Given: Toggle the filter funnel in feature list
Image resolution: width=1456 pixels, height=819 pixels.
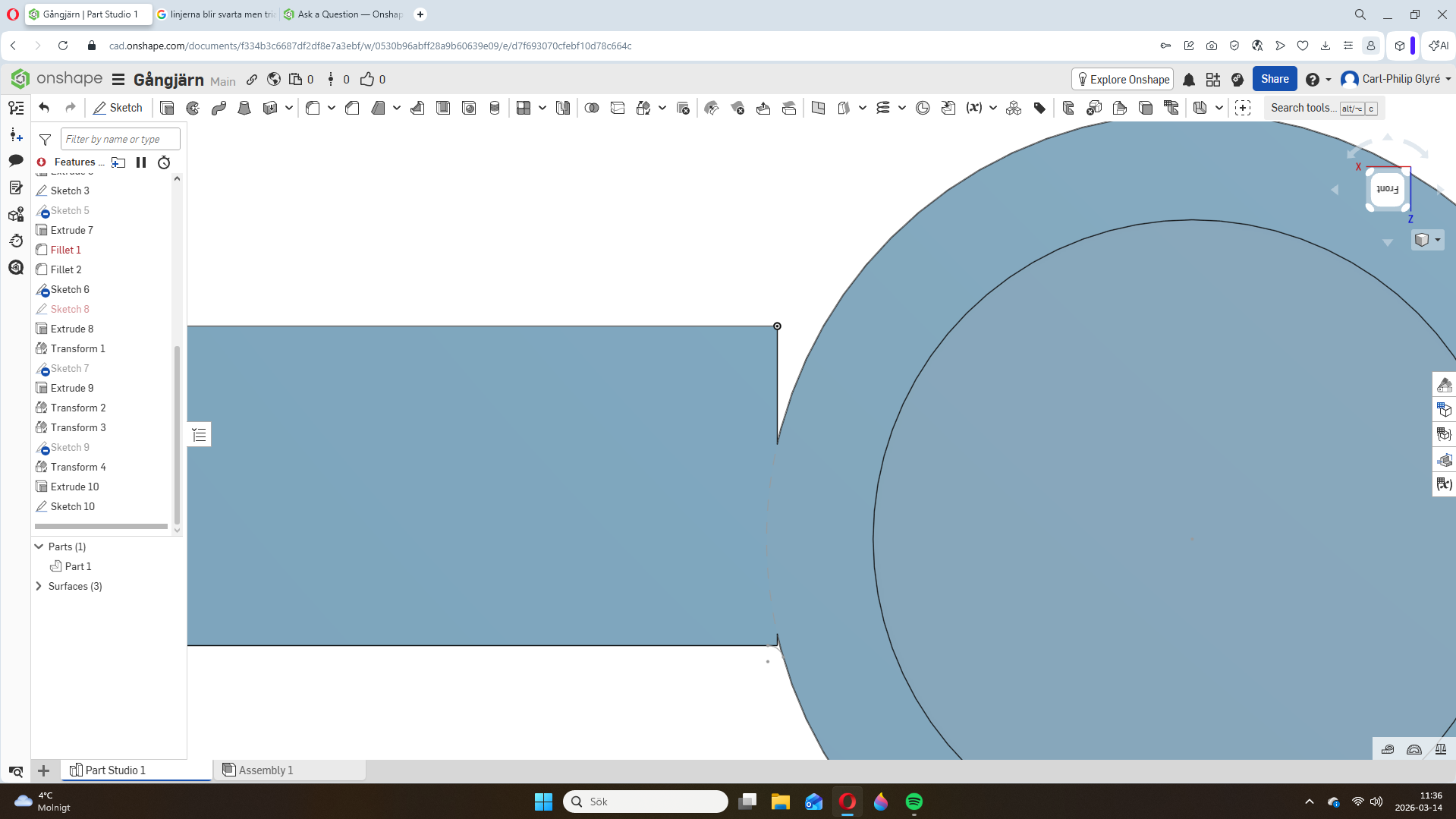Looking at the screenshot, I should [x=46, y=140].
